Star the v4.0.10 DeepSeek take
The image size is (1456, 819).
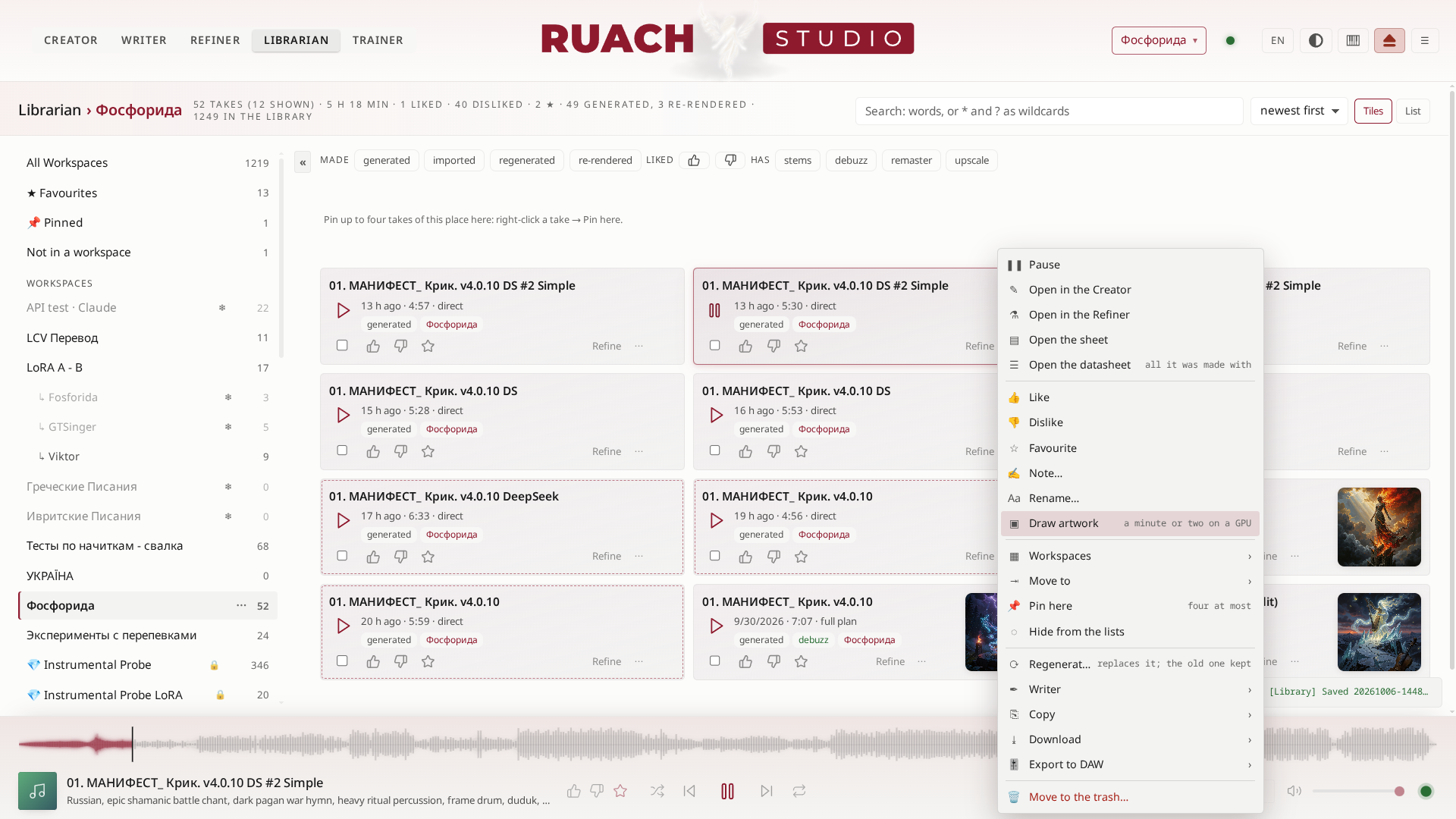[x=428, y=557]
